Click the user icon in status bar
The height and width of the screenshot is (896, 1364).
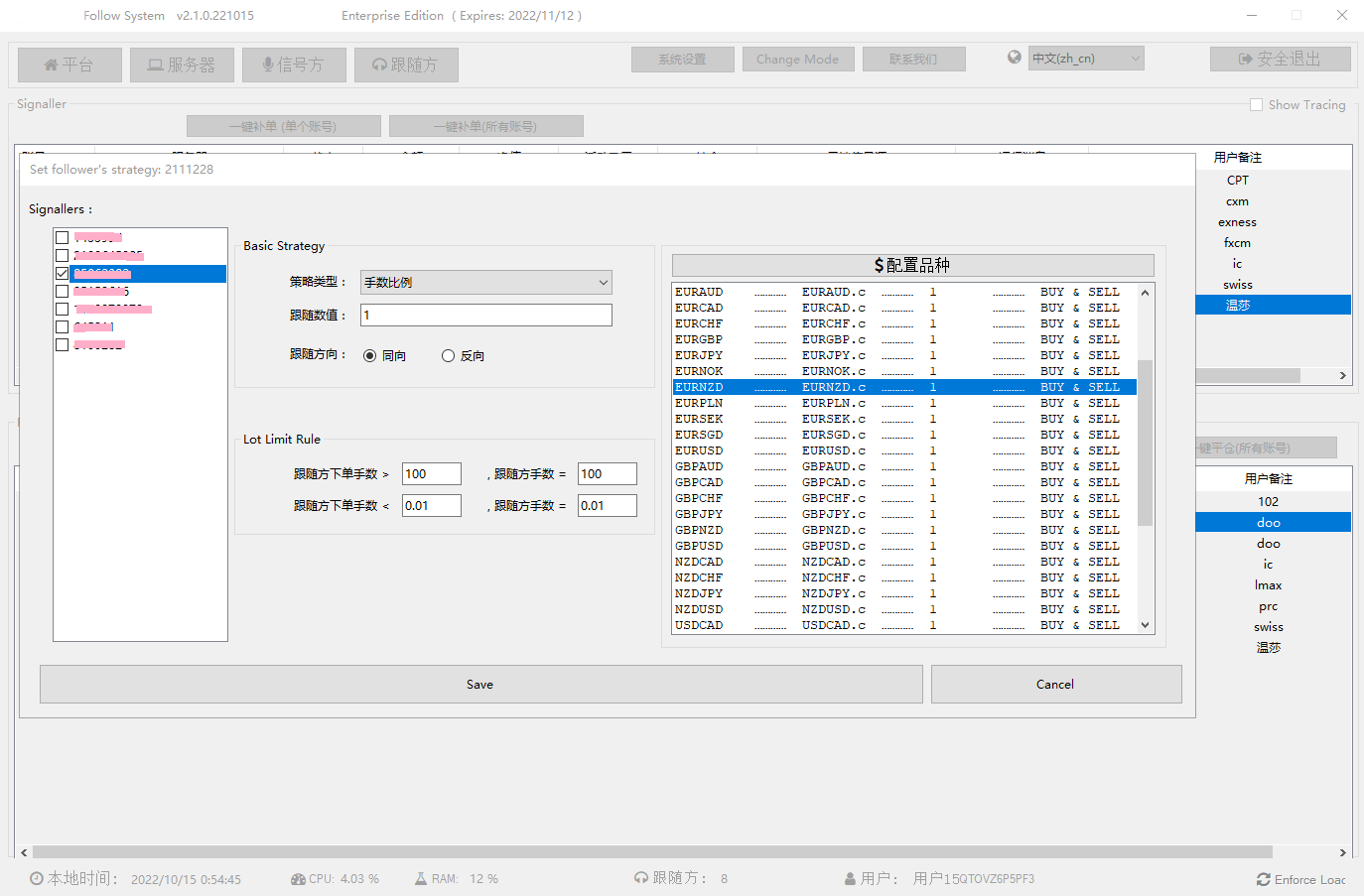(x=850, y=879)
